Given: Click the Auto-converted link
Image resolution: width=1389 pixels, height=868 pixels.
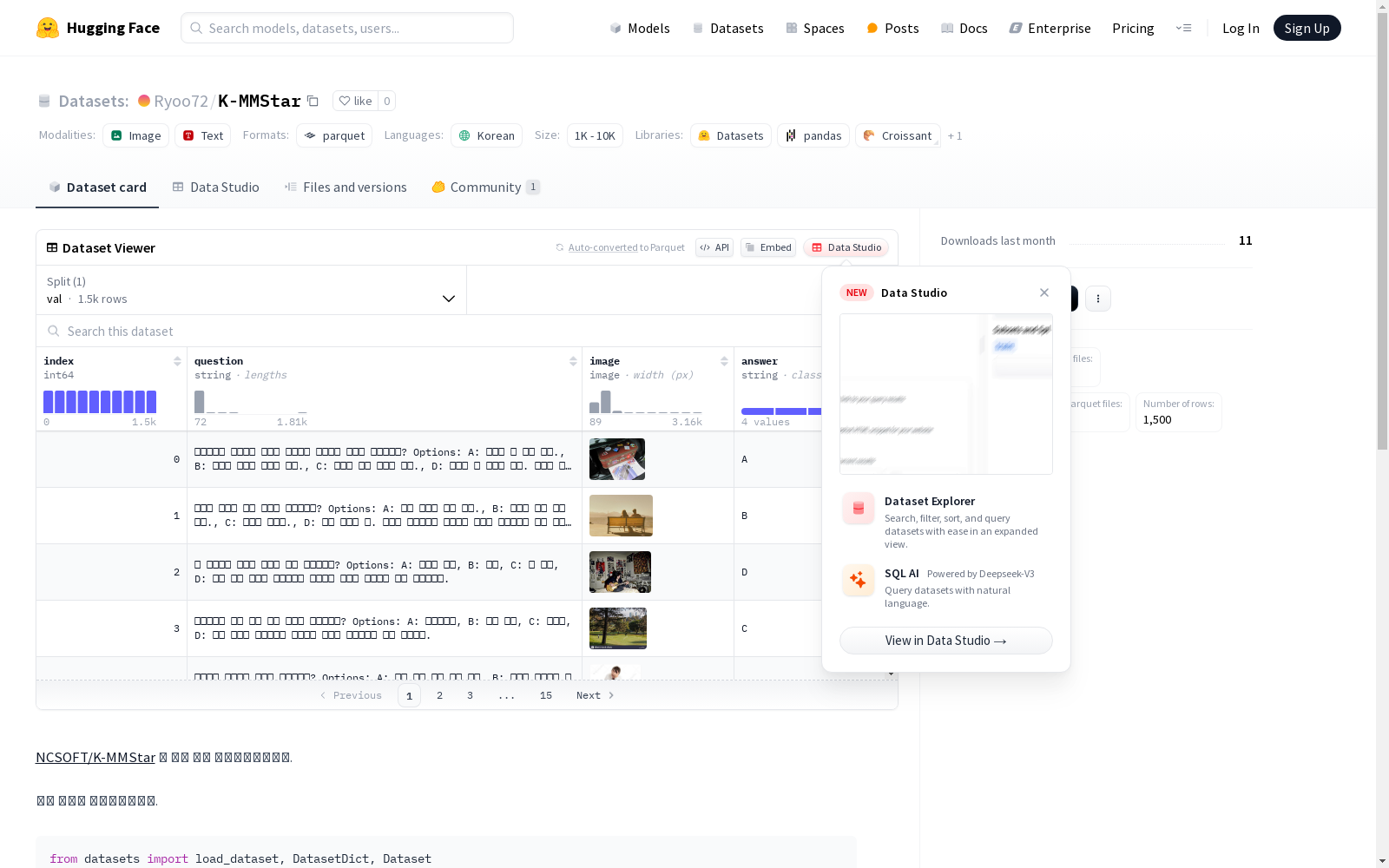Looking at the screenshot, I should (x=603, y=247).
